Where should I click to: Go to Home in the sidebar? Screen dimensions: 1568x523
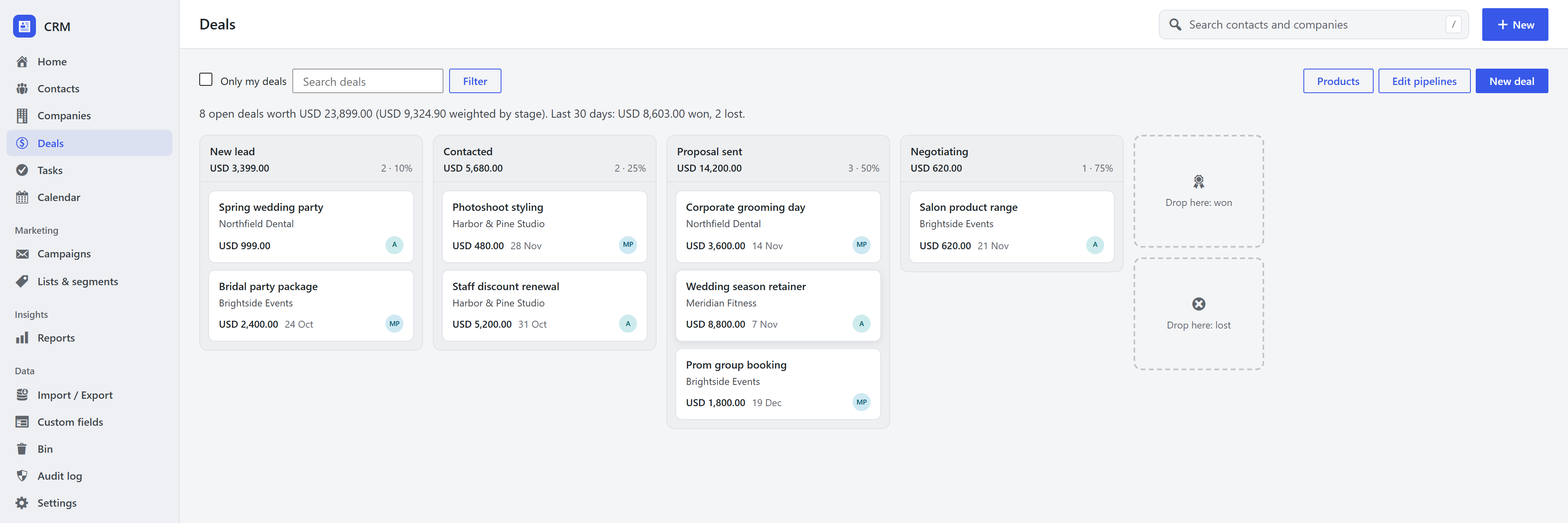(x=89, y=62)
